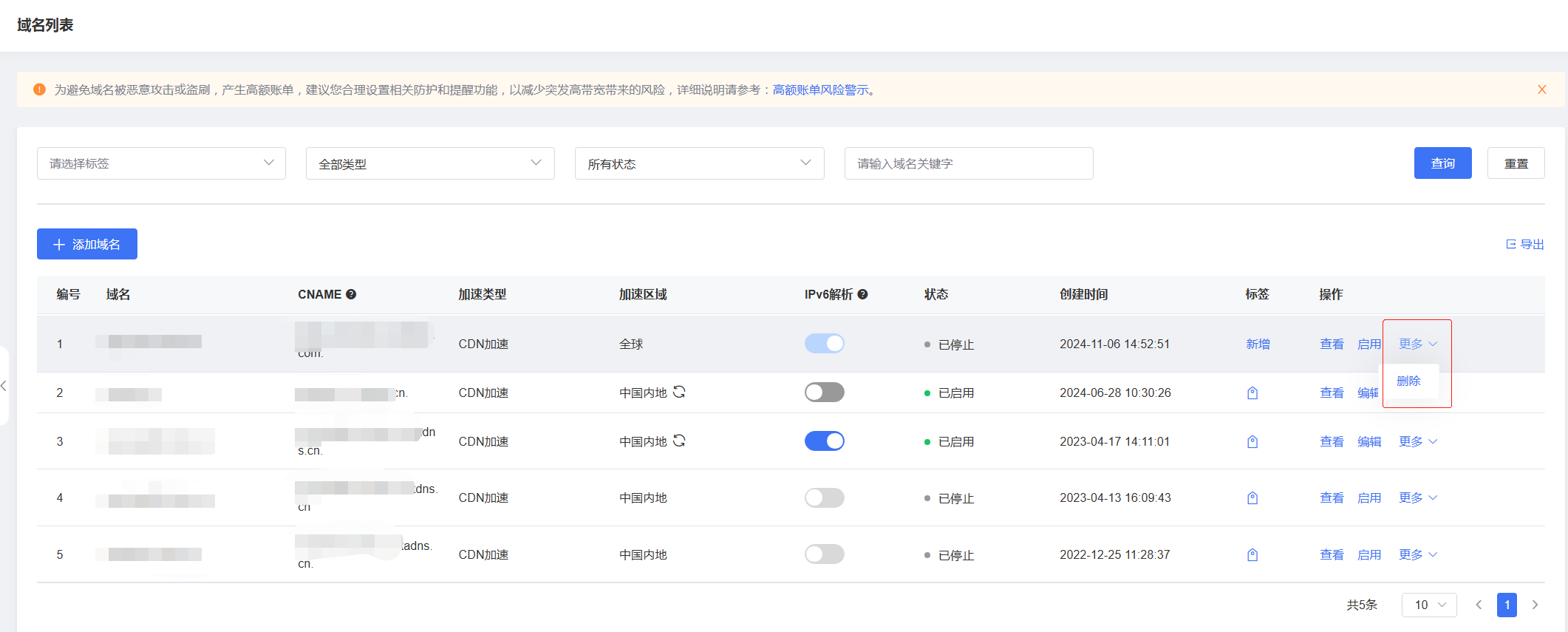Close the orange warning banner
Screen dimensions: 1568x632
pyautogui.click(x=1542, y=89)
